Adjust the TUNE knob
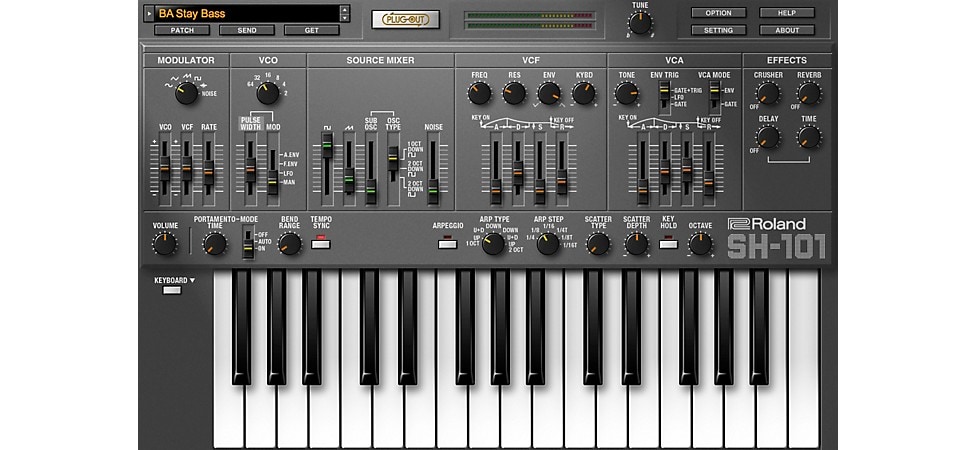This screenshot has height=450, width=976. click(640, 23)
